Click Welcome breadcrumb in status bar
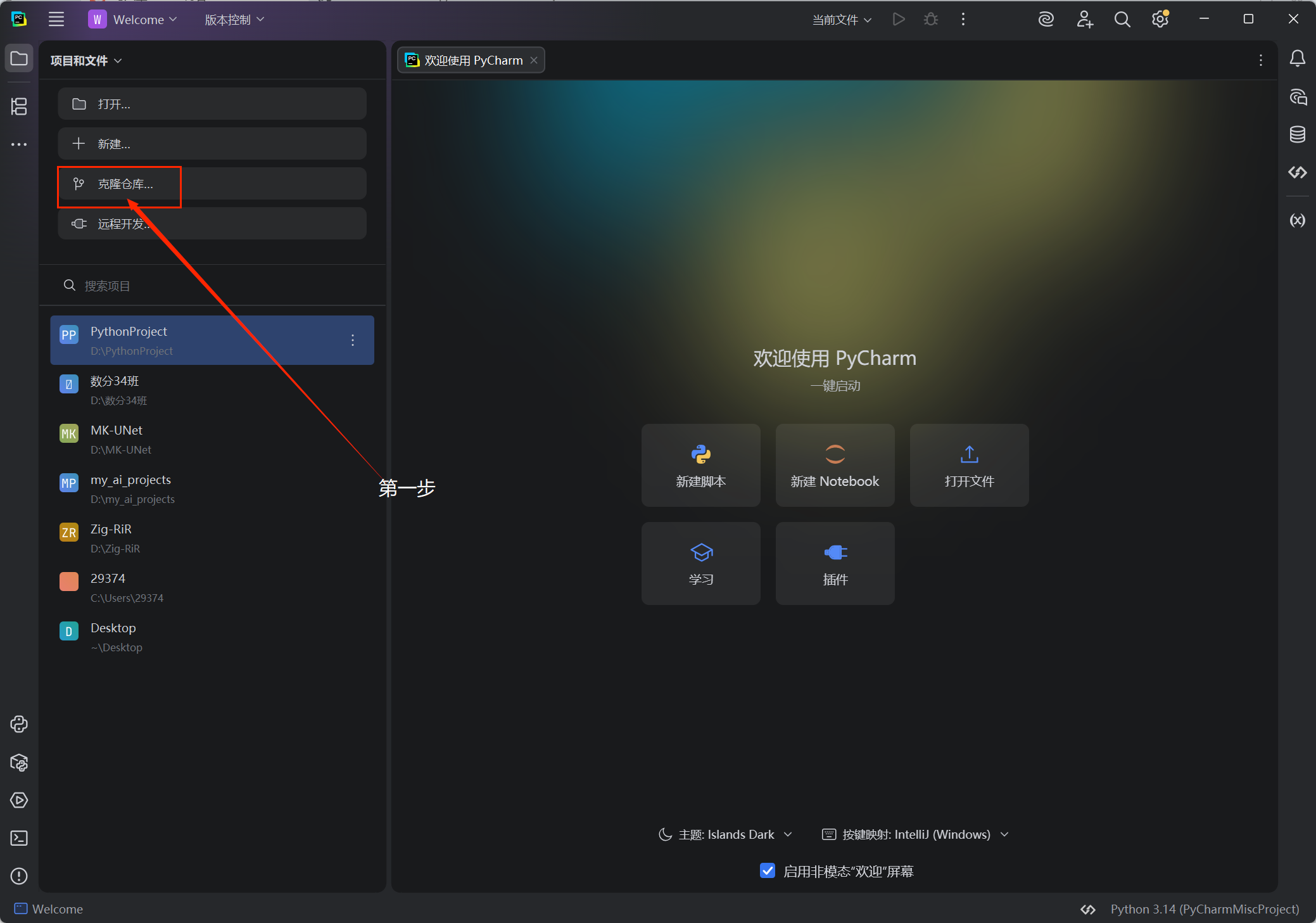 click(49, 909)
